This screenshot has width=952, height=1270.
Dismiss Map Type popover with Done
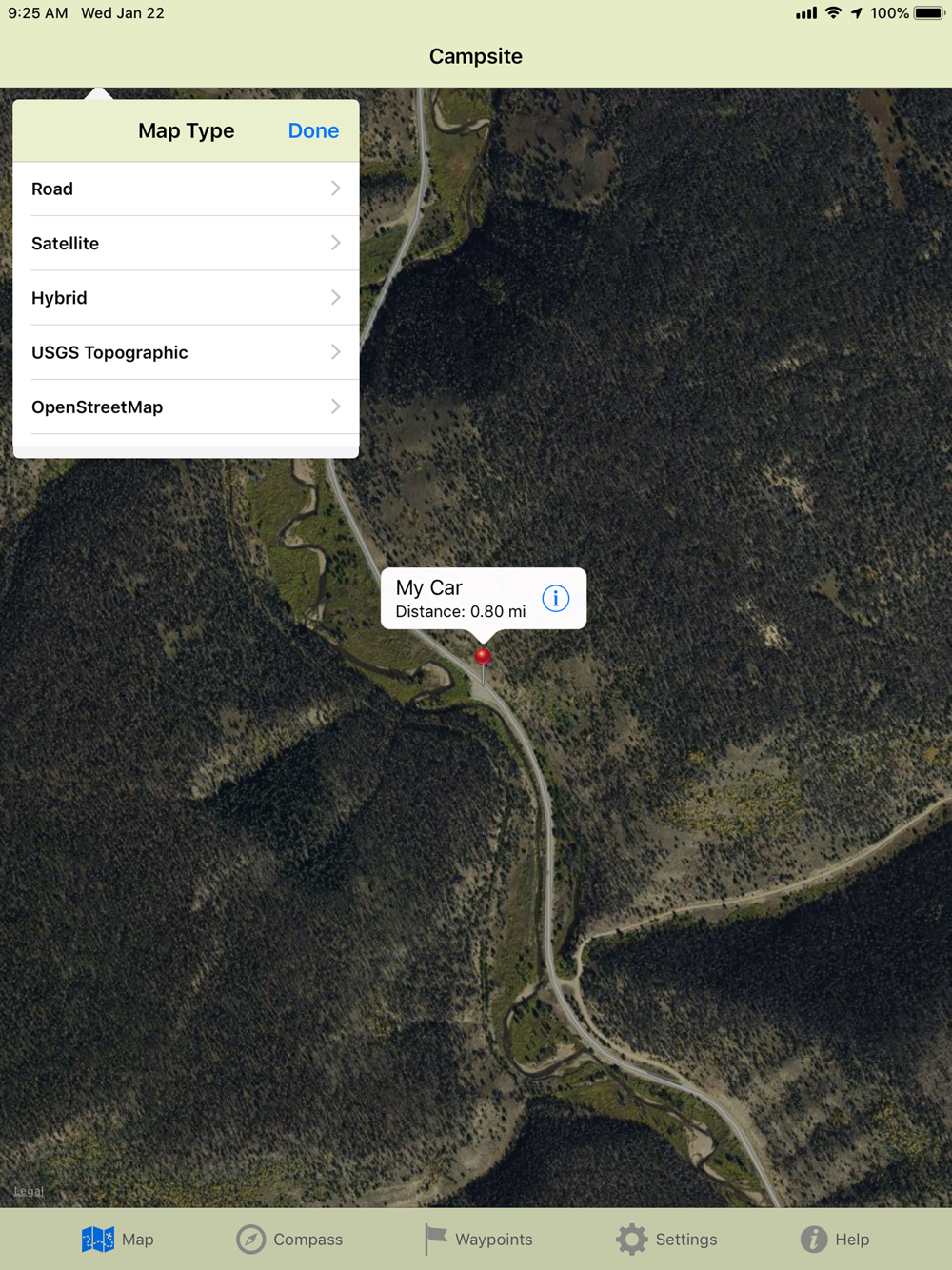313,130
